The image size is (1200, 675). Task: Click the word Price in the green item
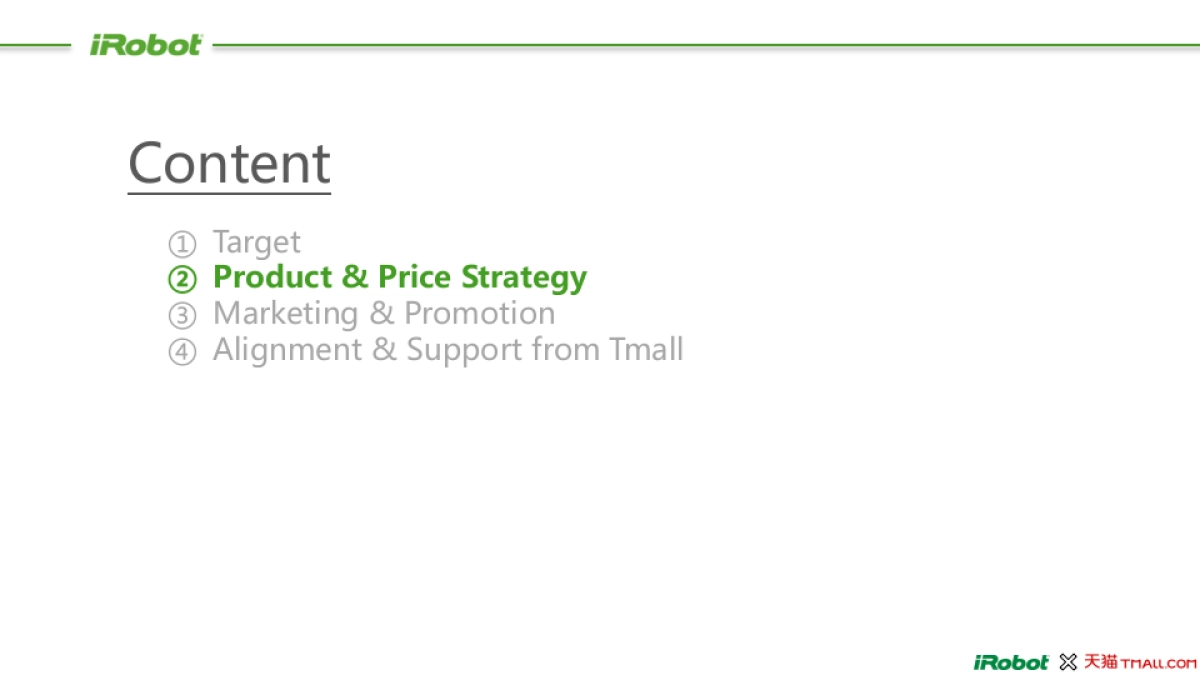pos(415,277)
